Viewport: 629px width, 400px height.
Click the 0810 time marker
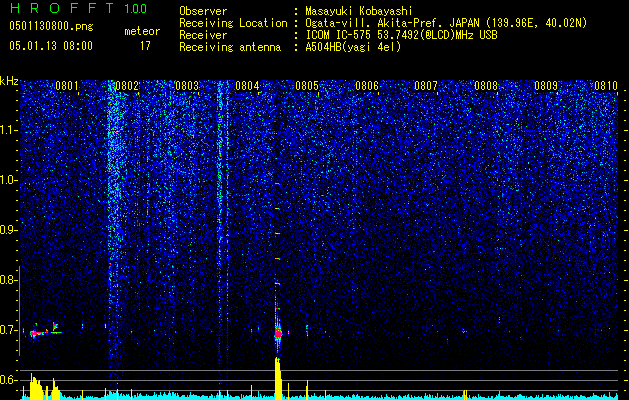(606, 86)
